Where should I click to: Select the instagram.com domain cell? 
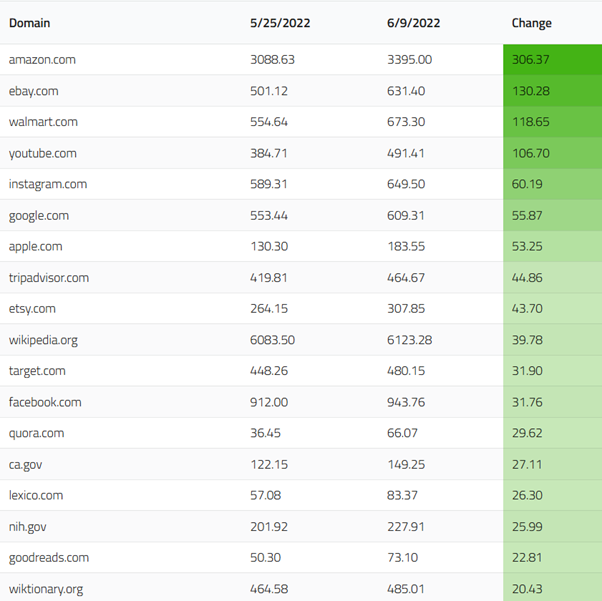[48, 184]
